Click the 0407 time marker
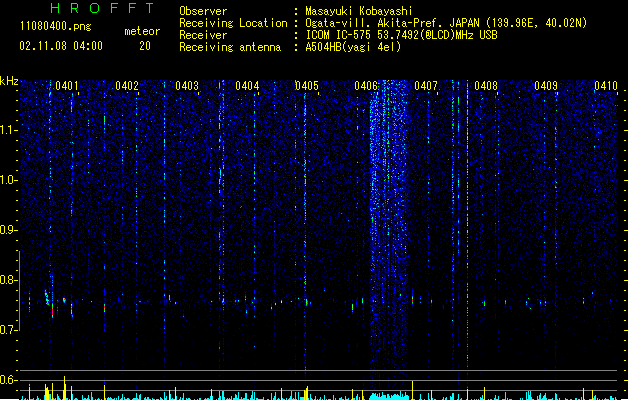The height and width of the screenshot is (400, 629). coord(426,86)
